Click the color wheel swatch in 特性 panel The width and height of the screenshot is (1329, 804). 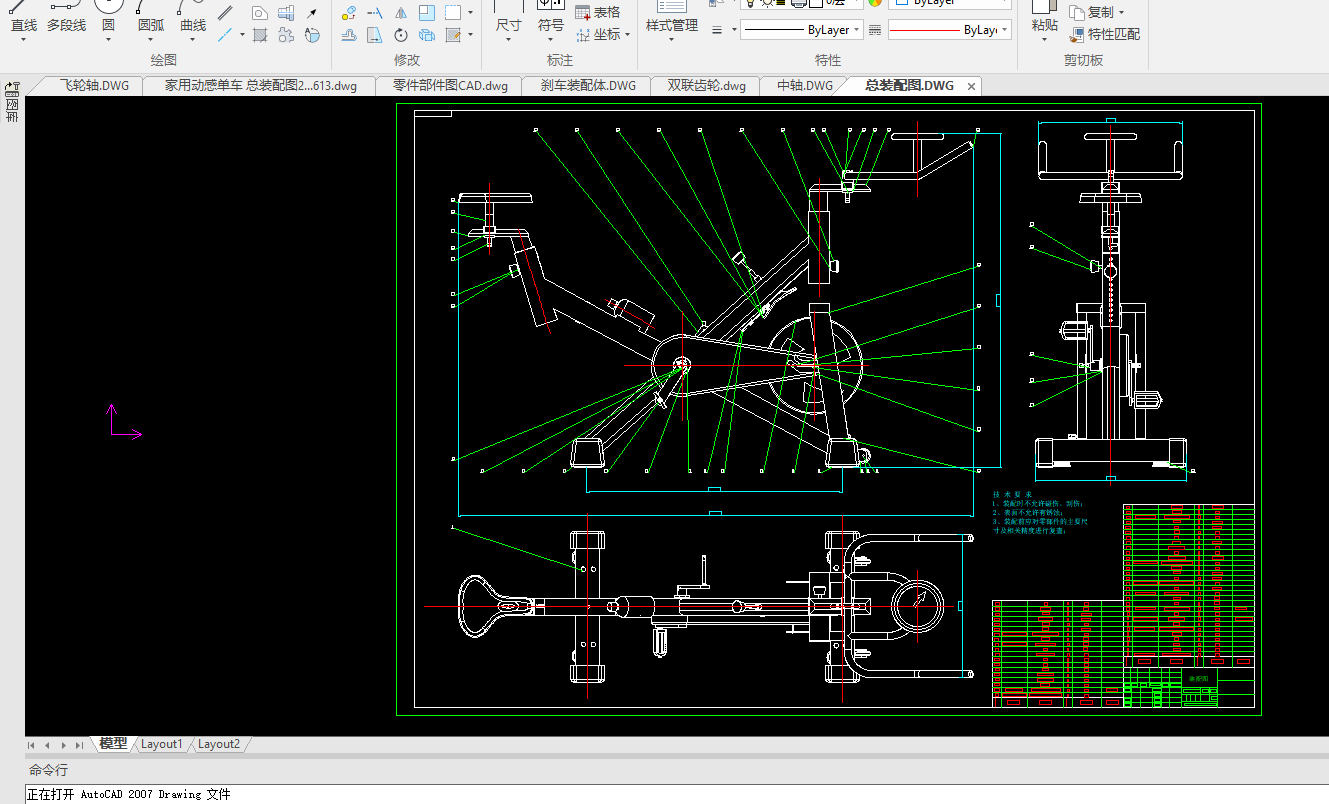875,2
